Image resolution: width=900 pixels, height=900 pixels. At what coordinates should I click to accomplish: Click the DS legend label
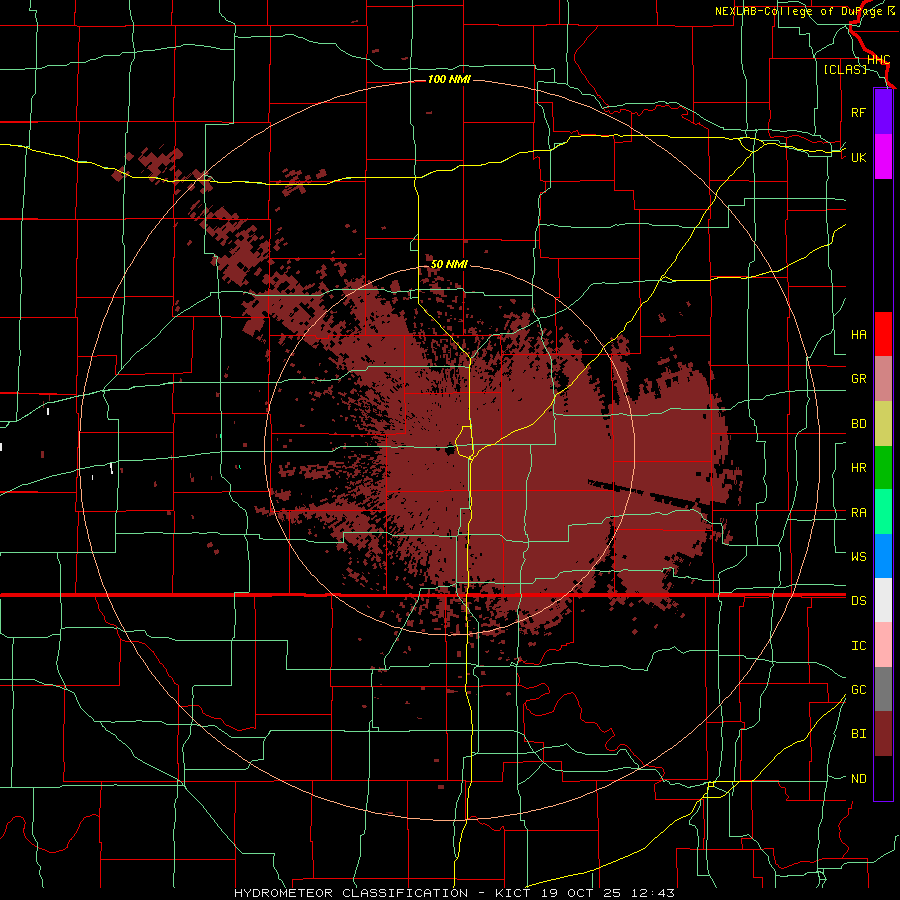[858, 600]
